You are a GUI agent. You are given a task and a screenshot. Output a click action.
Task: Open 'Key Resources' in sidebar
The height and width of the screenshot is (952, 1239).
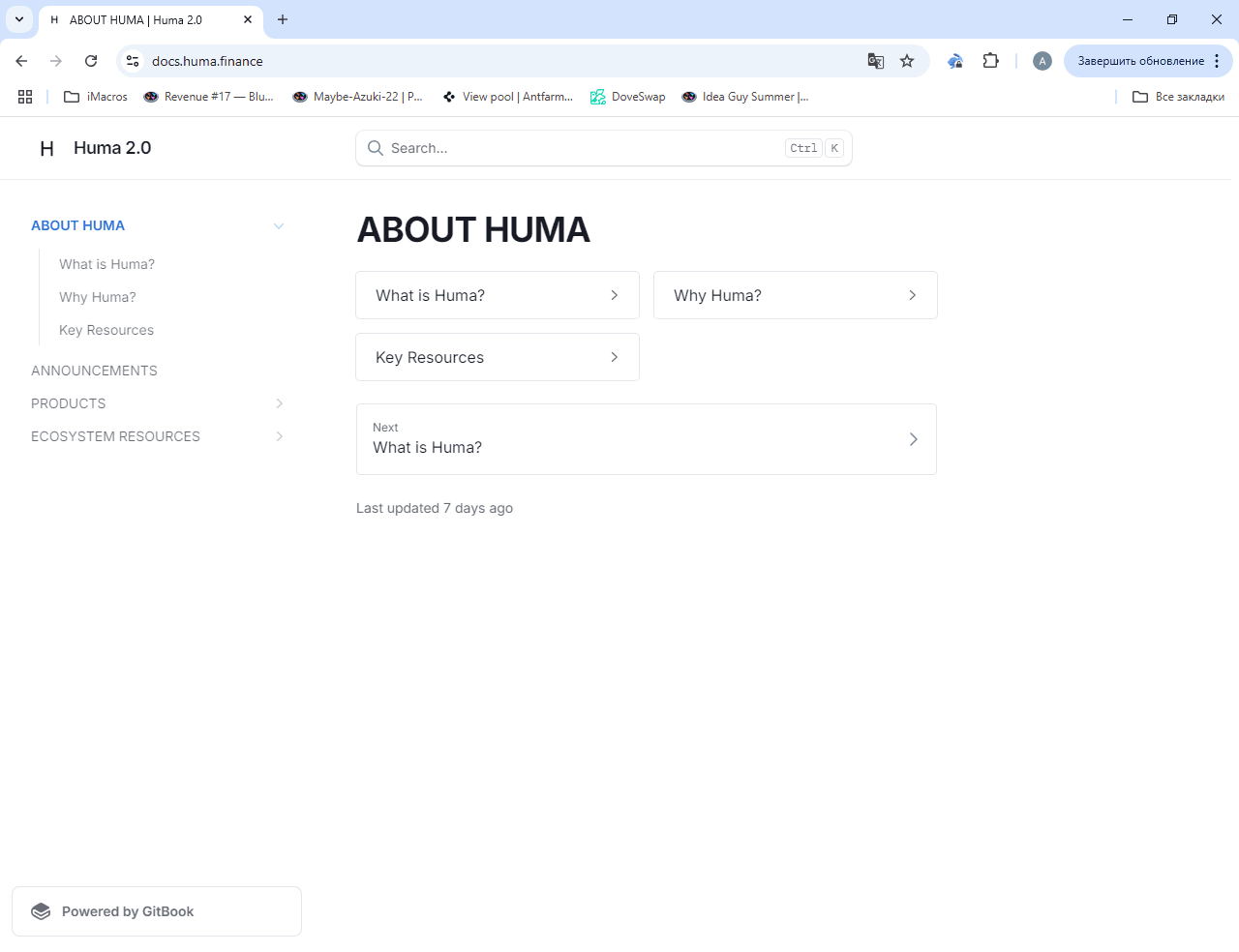106,330
